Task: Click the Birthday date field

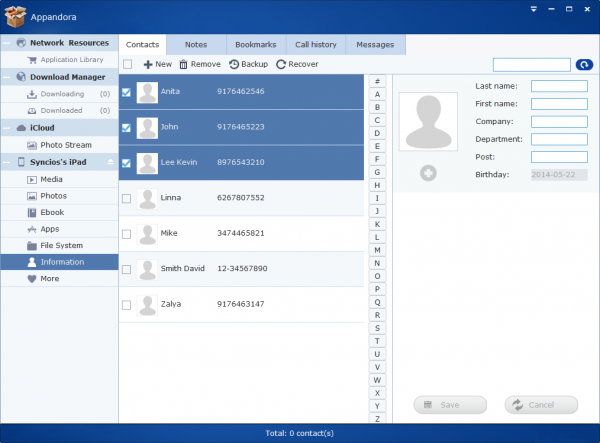Action: (559, 175)
